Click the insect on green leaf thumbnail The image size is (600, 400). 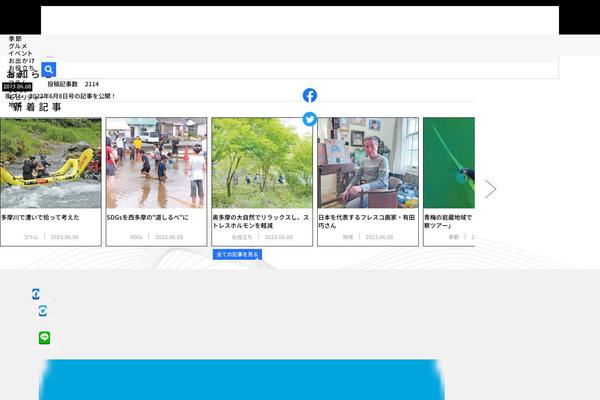point(449,163)
